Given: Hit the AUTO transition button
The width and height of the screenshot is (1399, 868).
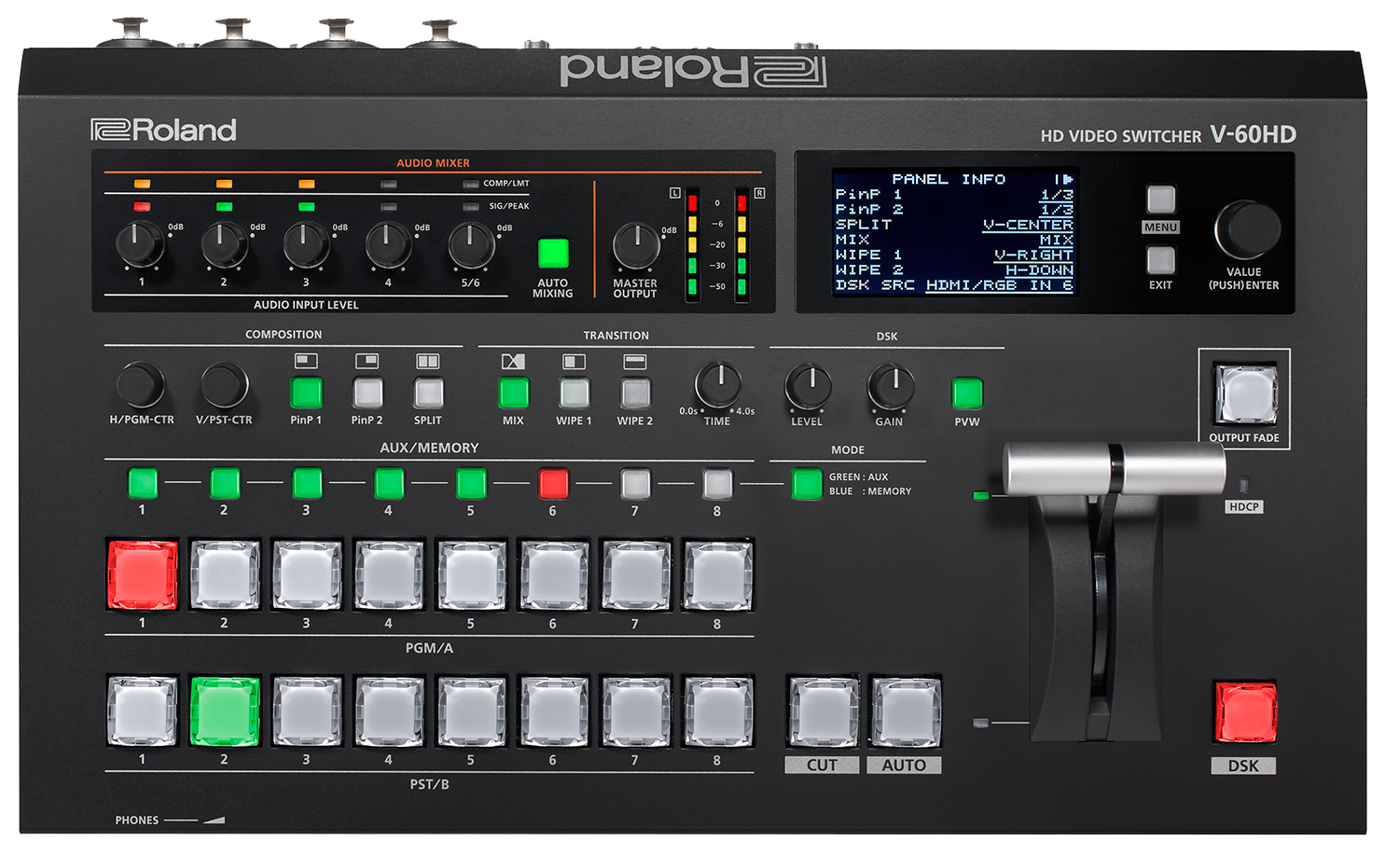Looking at the screenshot, I should coord(905,713).
